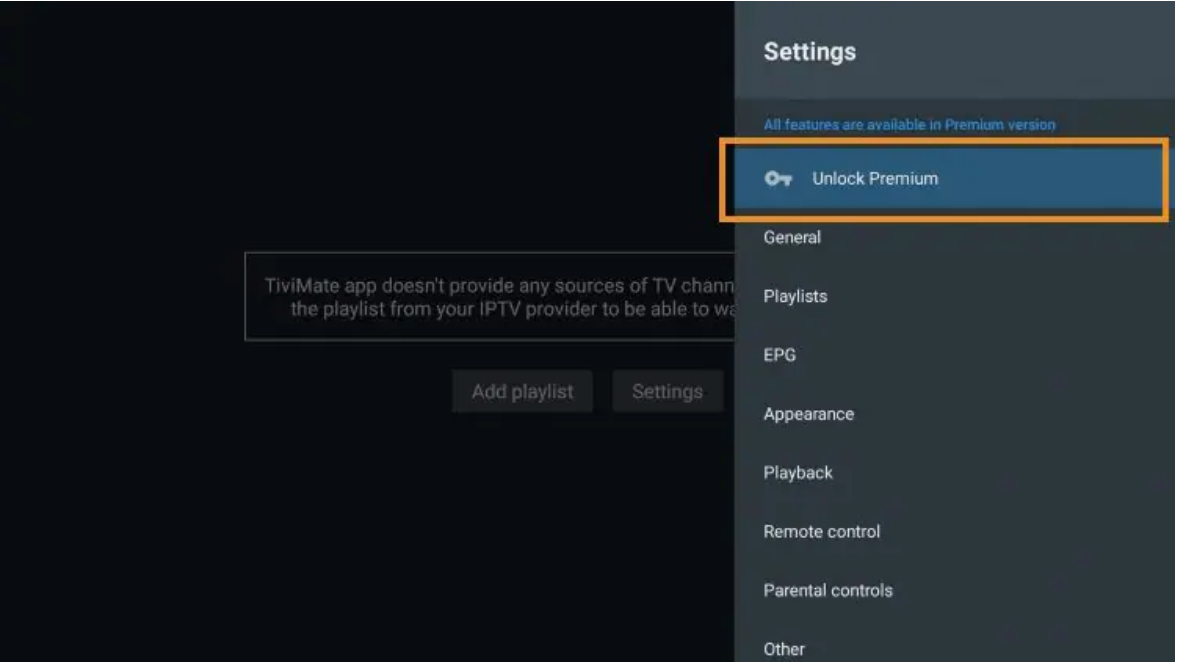Choose the Playback settings entry

point(954,473)
